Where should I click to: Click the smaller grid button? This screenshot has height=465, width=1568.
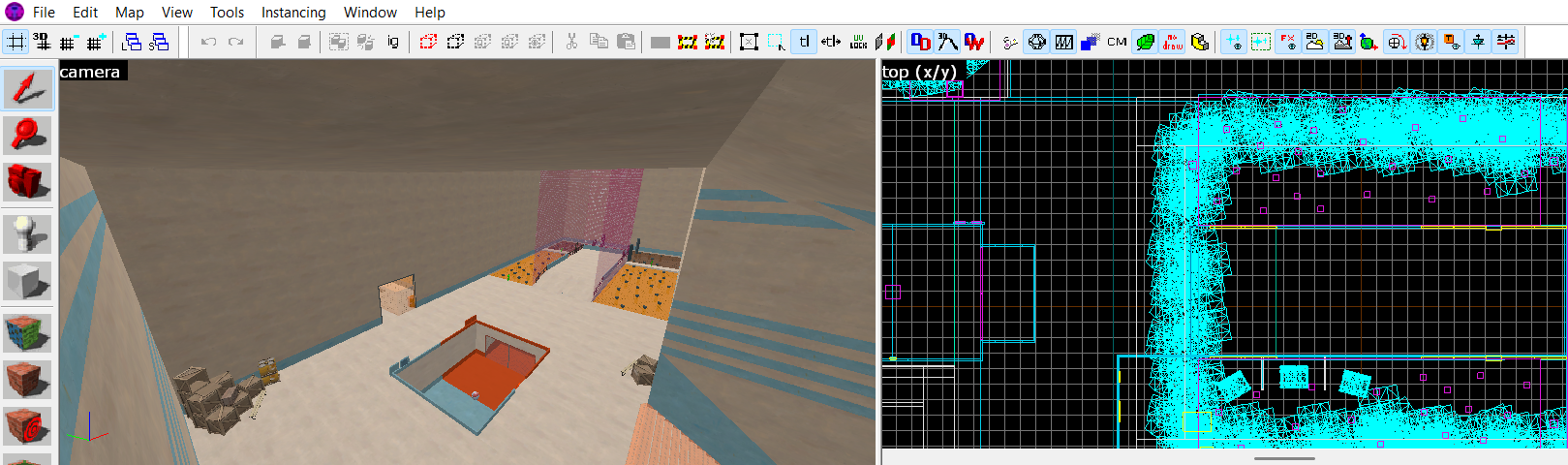click(68, 42)
